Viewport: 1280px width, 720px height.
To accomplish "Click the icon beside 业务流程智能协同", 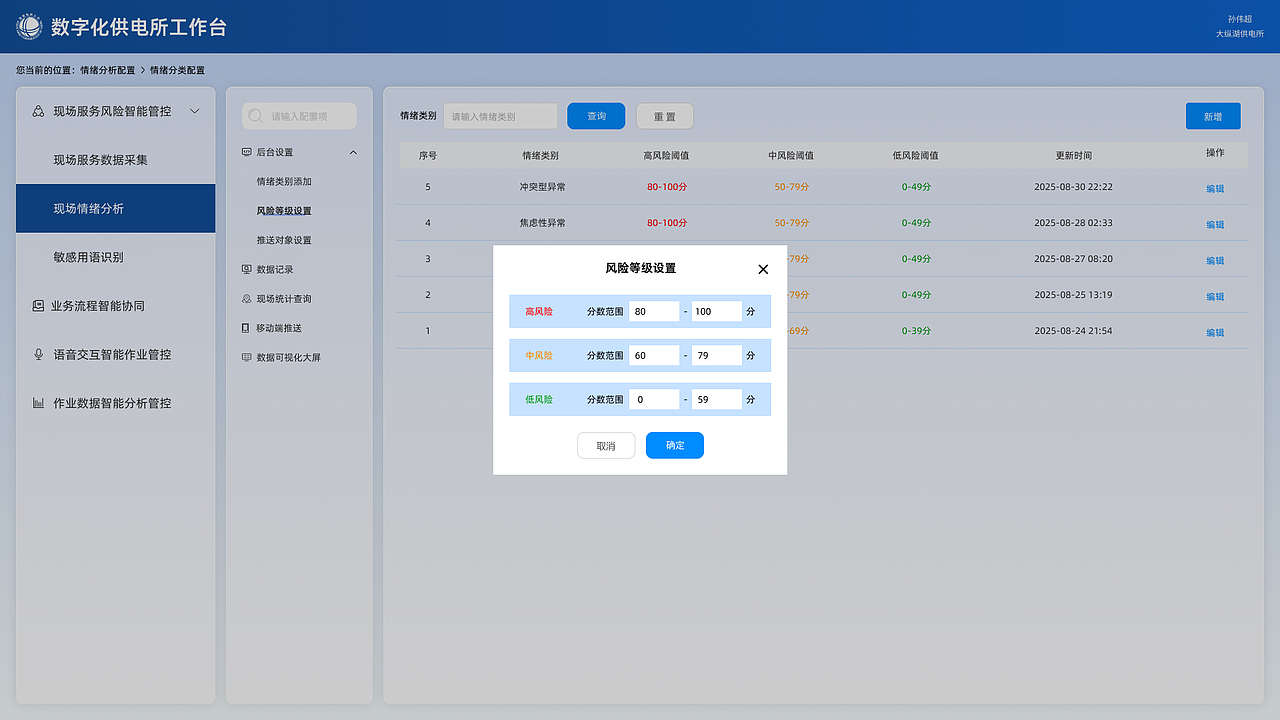I will [38, 306].
